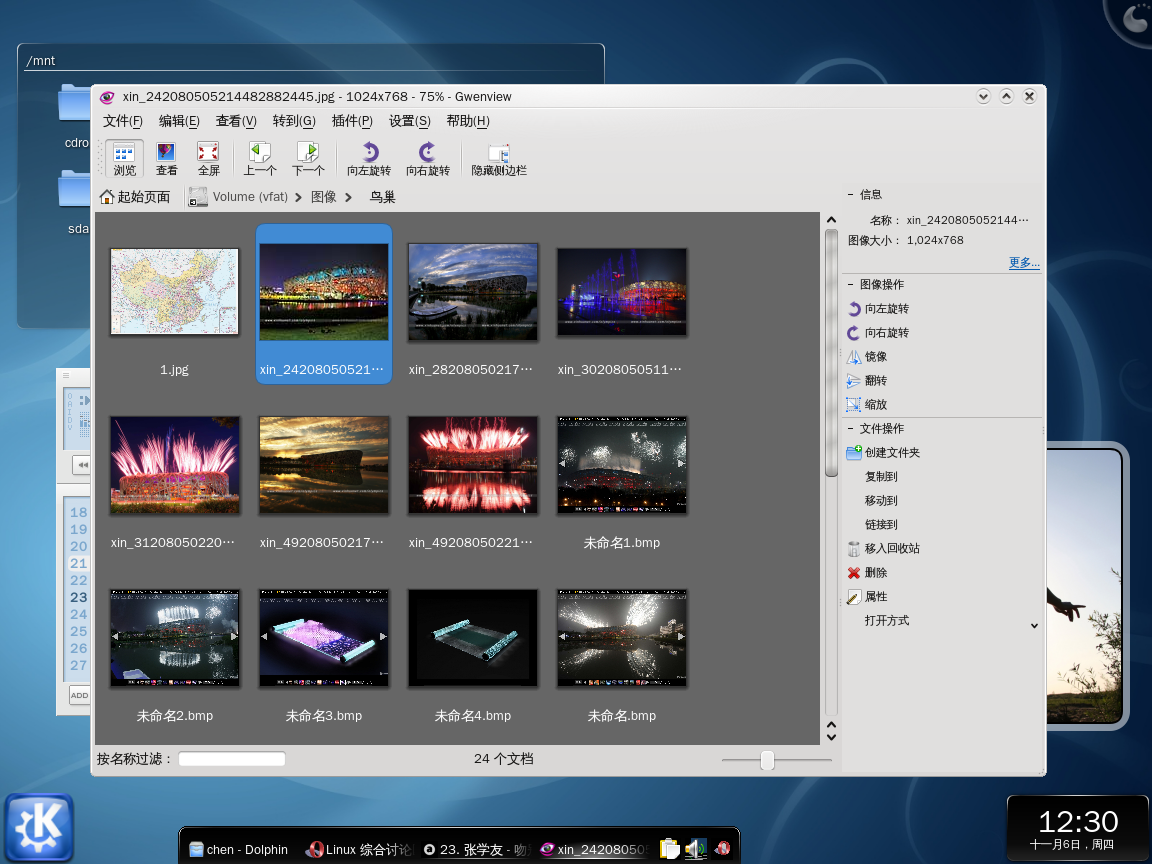This screenshot has width=1152, height=864.
Task: Open the 文件(F) menu
Action: pyautogui.click(x=123, y=121)
